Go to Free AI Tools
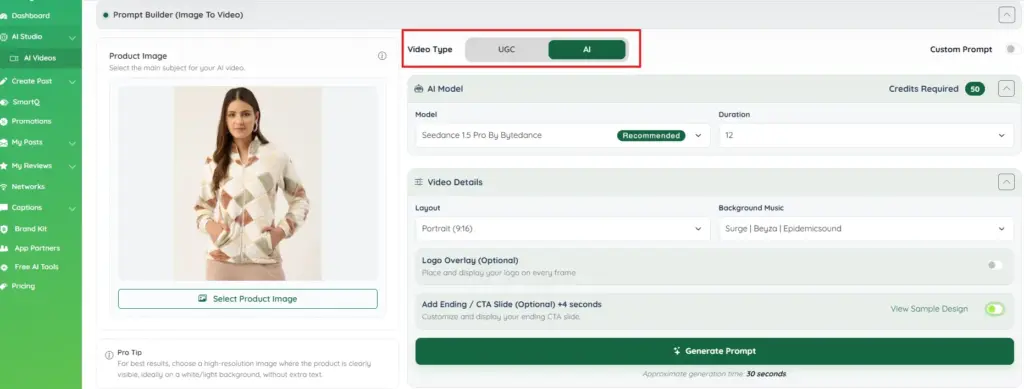This screenshot has height=389, width=1024. tap(37, 267)
